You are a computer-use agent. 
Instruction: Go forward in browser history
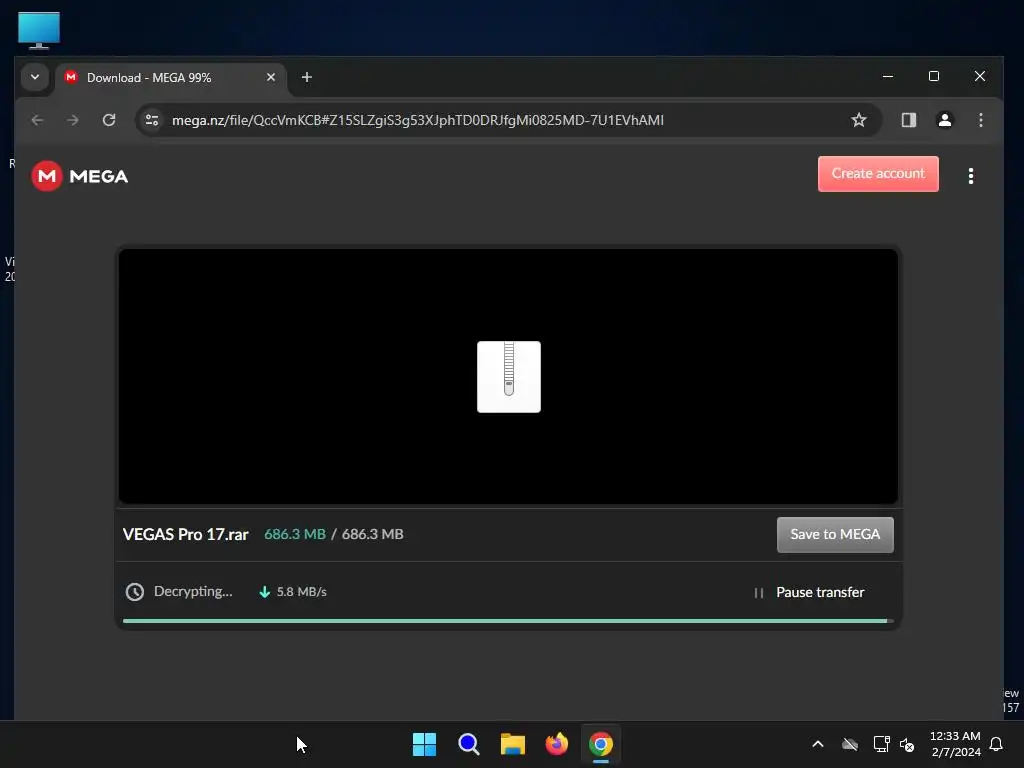72,120
